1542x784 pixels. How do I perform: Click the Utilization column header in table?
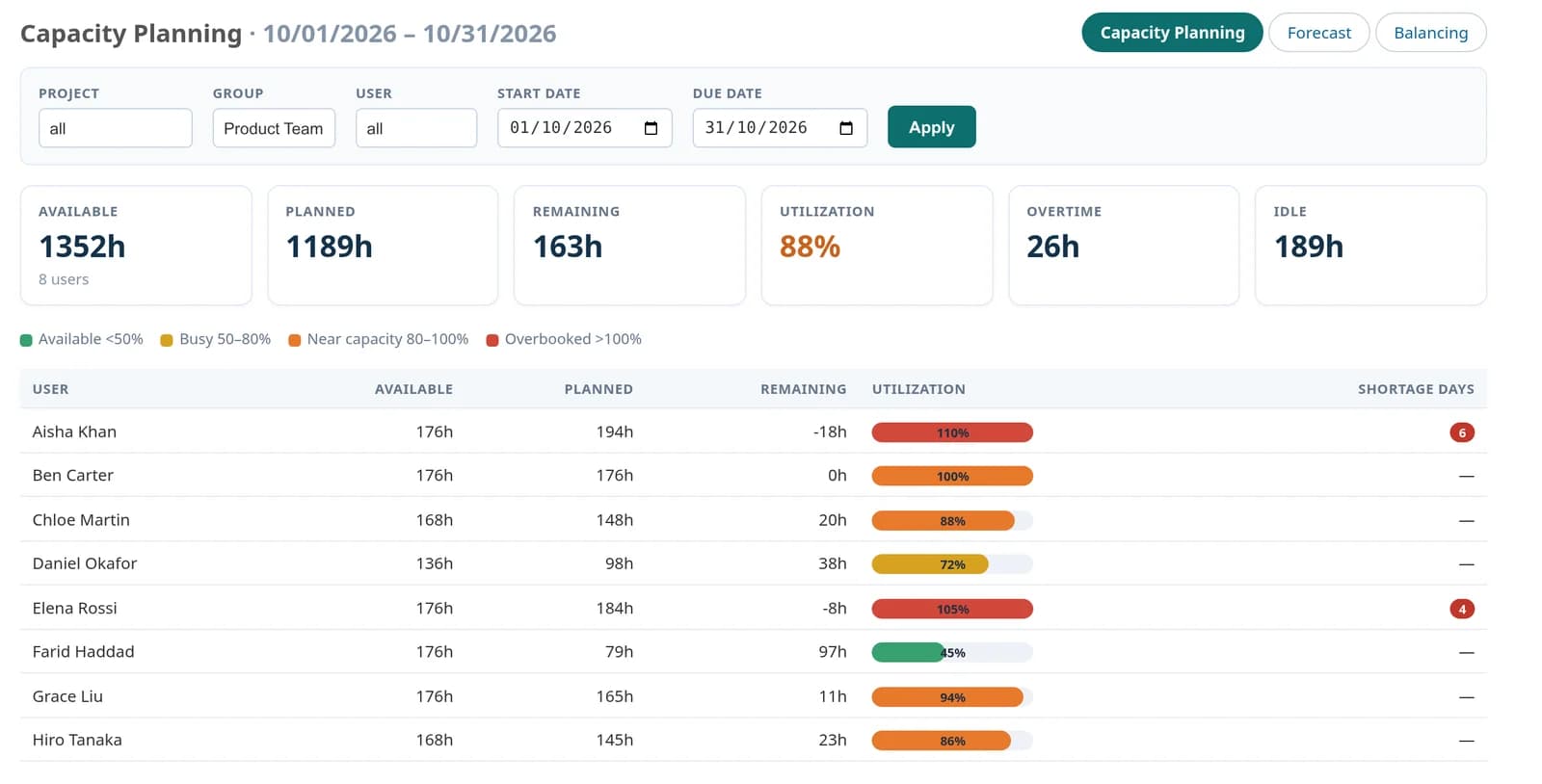pyautogui.click(x=918, y=389)
